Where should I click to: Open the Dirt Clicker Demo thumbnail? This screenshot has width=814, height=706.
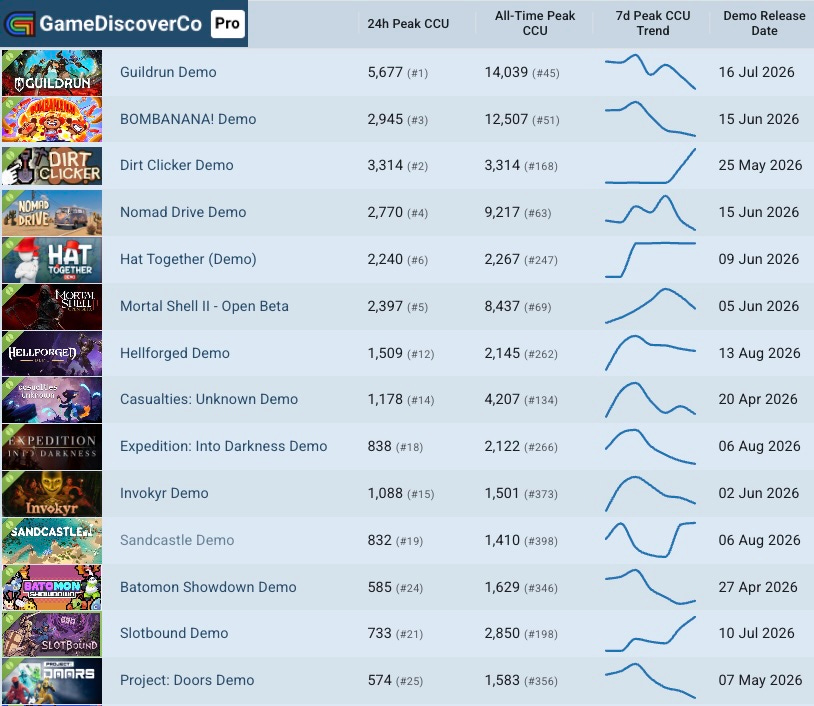[x=52, y=166]
